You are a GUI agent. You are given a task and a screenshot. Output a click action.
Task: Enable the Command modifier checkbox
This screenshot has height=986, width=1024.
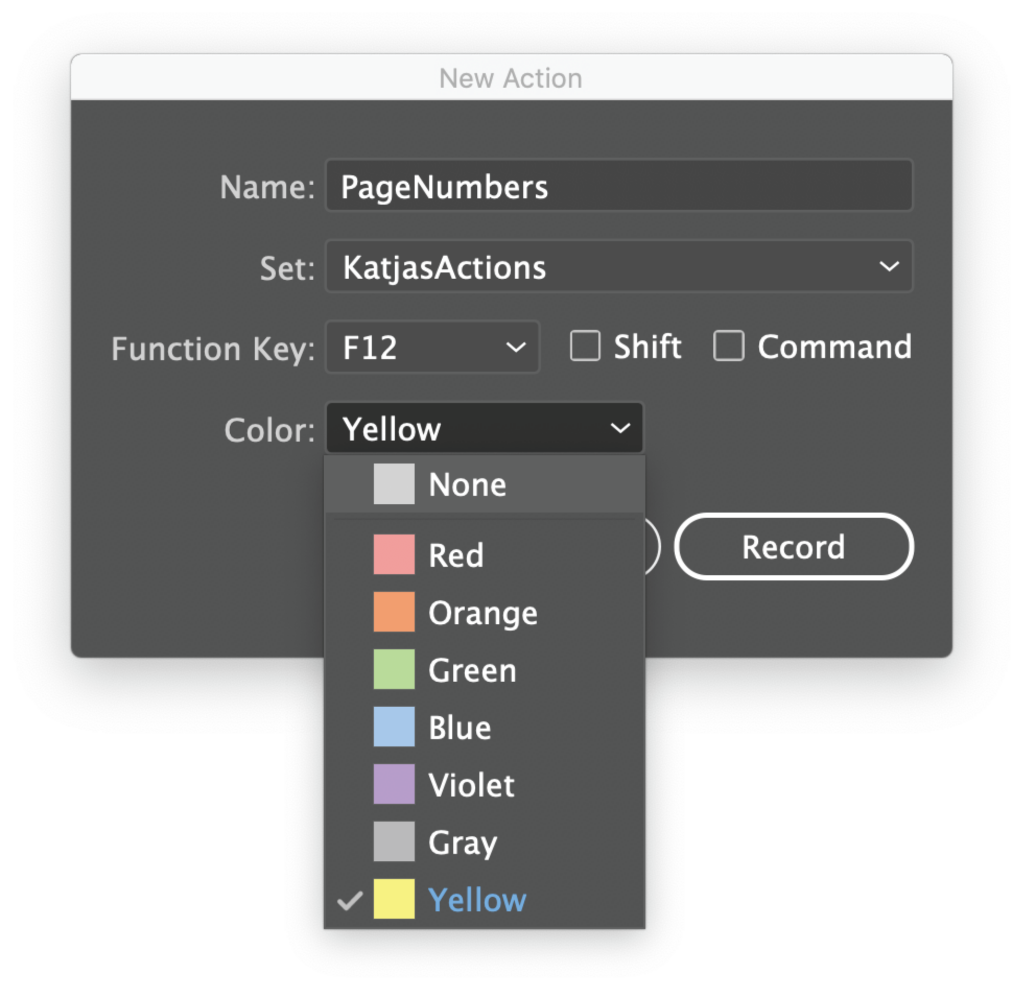coord(729,346)
